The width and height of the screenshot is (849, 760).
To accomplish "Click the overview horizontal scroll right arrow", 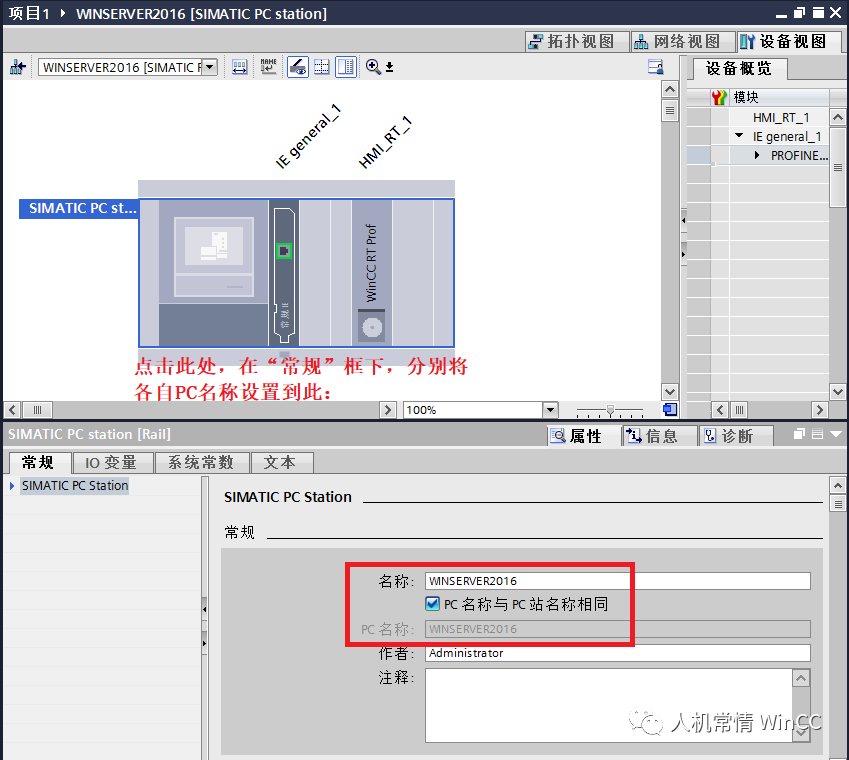I will pos(819,410).
